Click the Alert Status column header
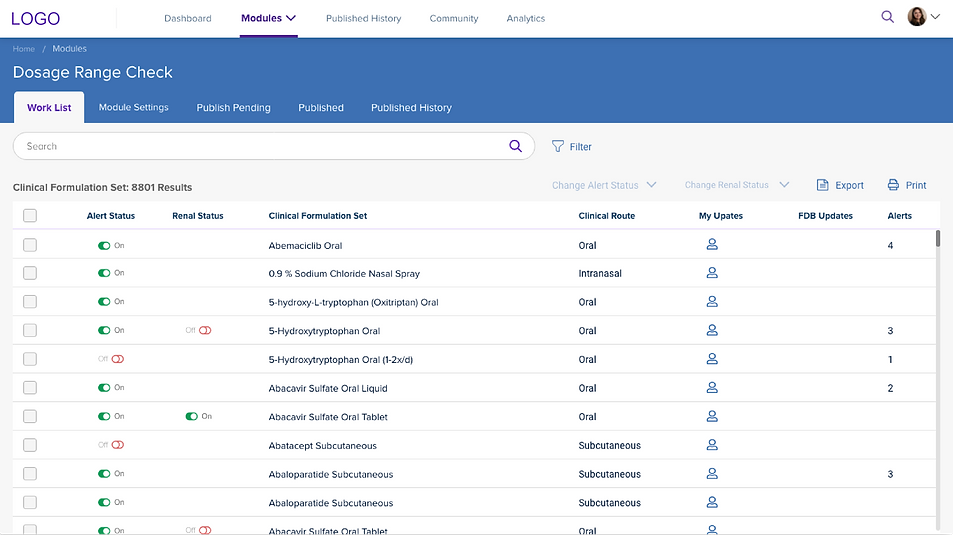Viewport: 953px width, 535px height. point(111,216)
